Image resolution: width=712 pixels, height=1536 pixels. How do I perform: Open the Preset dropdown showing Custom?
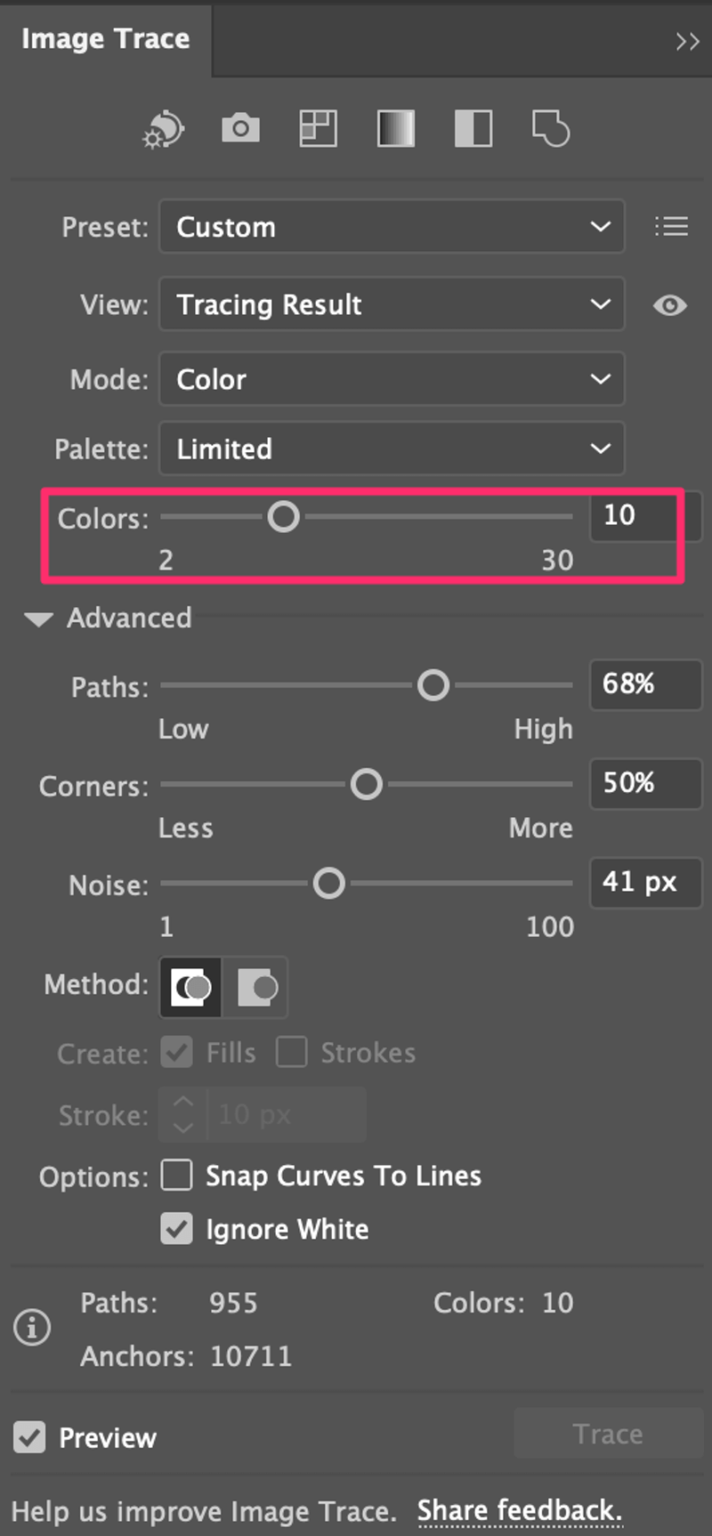(391, 227)
